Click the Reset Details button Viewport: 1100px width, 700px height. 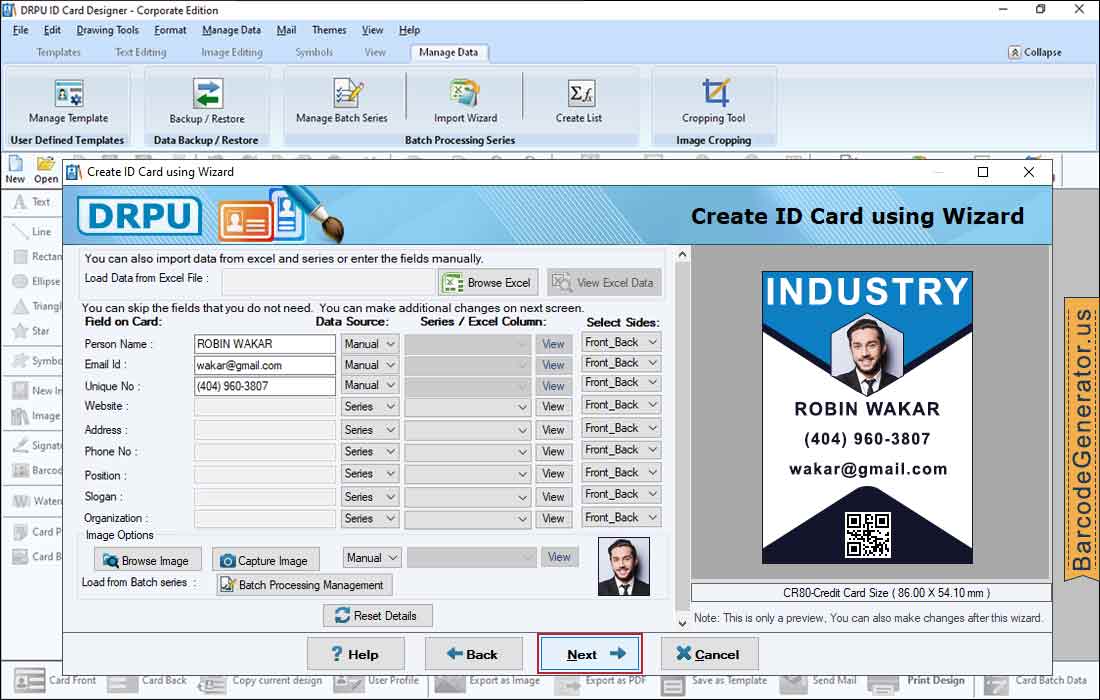click(x=377, y=616)
